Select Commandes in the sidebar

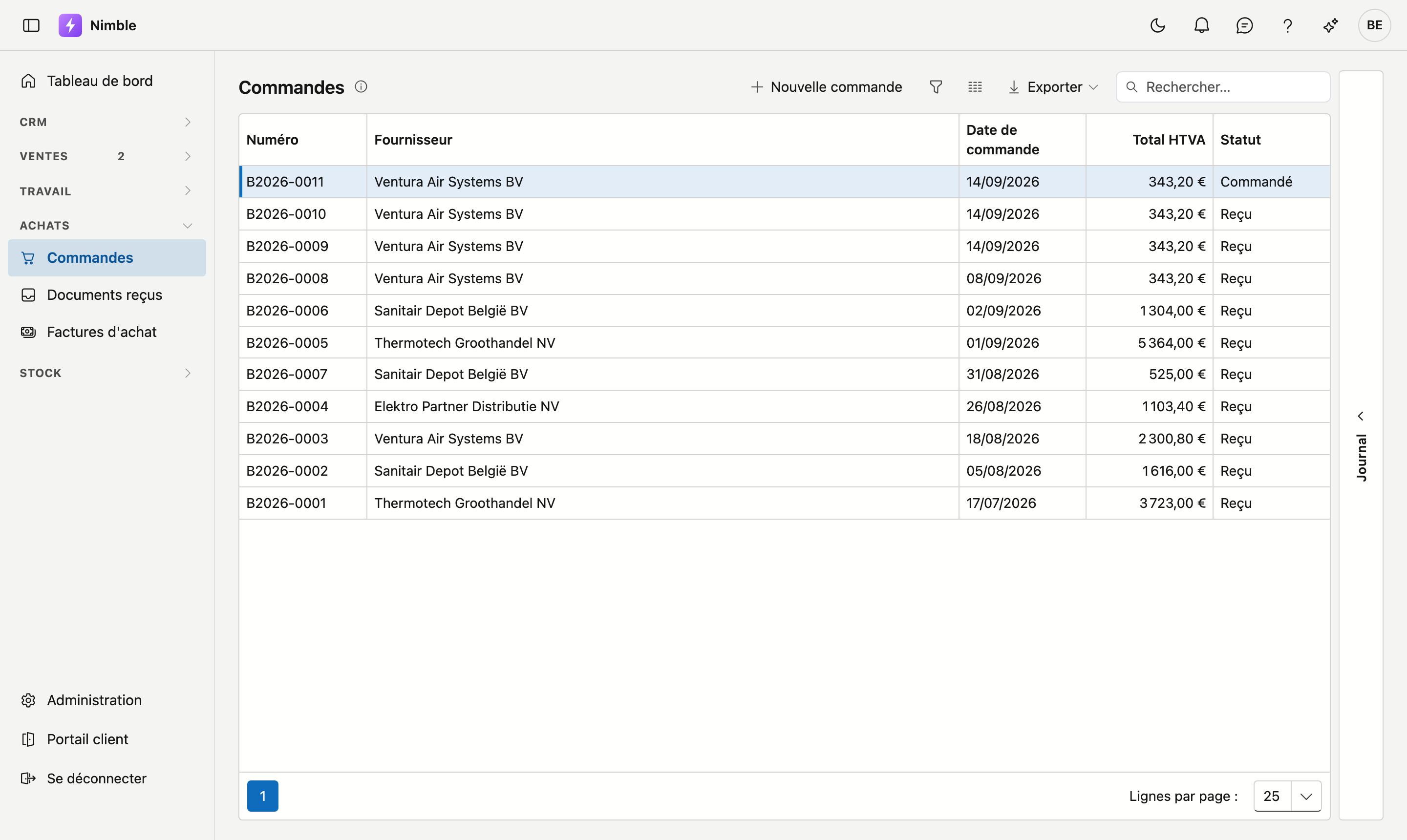click(107, 257)
